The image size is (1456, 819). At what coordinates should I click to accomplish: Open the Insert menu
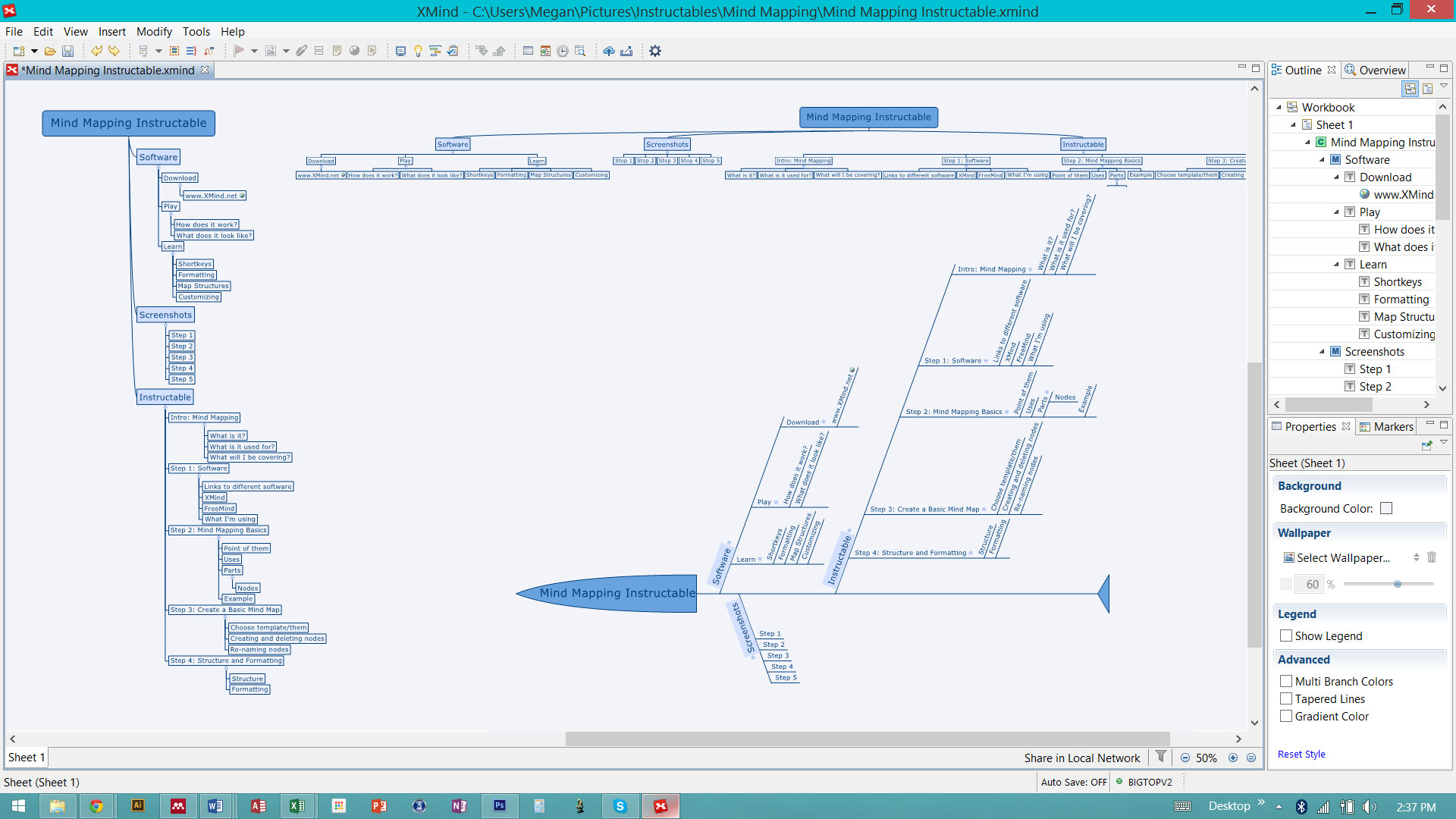[112, 31]
